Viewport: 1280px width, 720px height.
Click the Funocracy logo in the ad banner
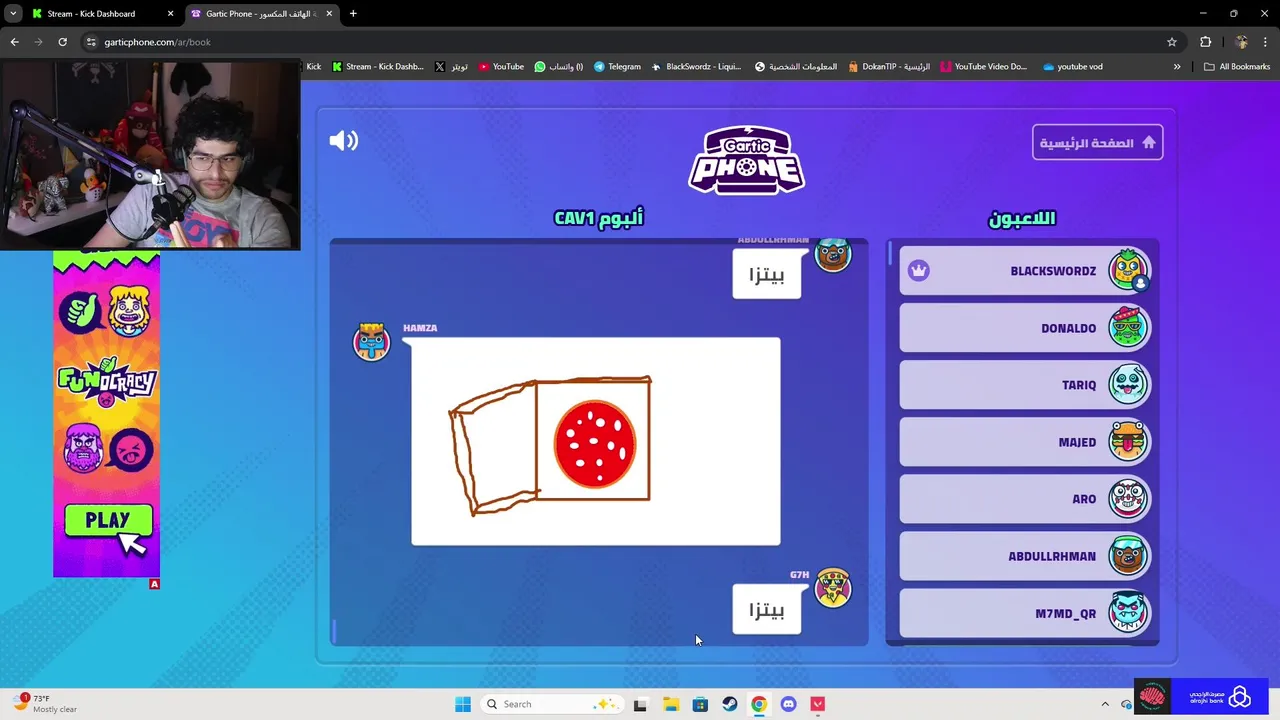107,381
